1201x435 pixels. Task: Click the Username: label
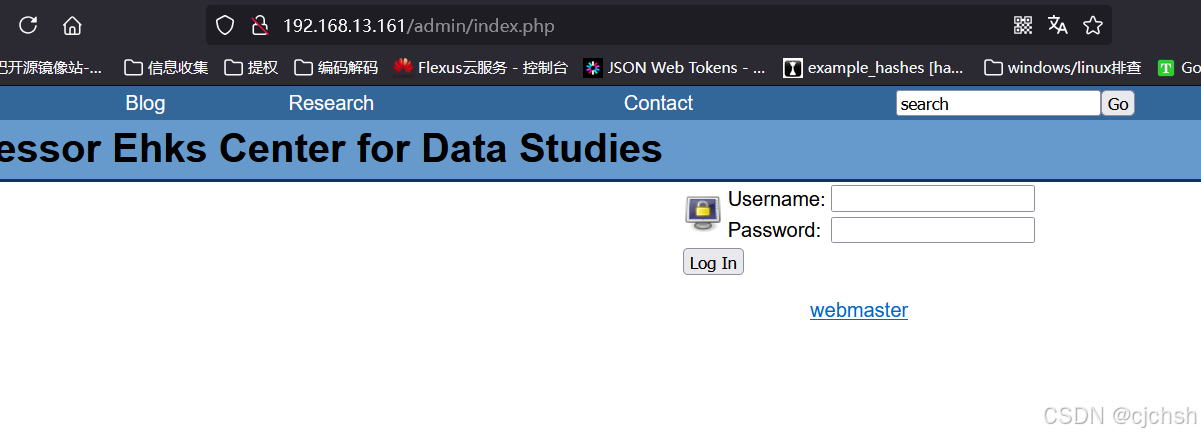click(x=776, y=198)
